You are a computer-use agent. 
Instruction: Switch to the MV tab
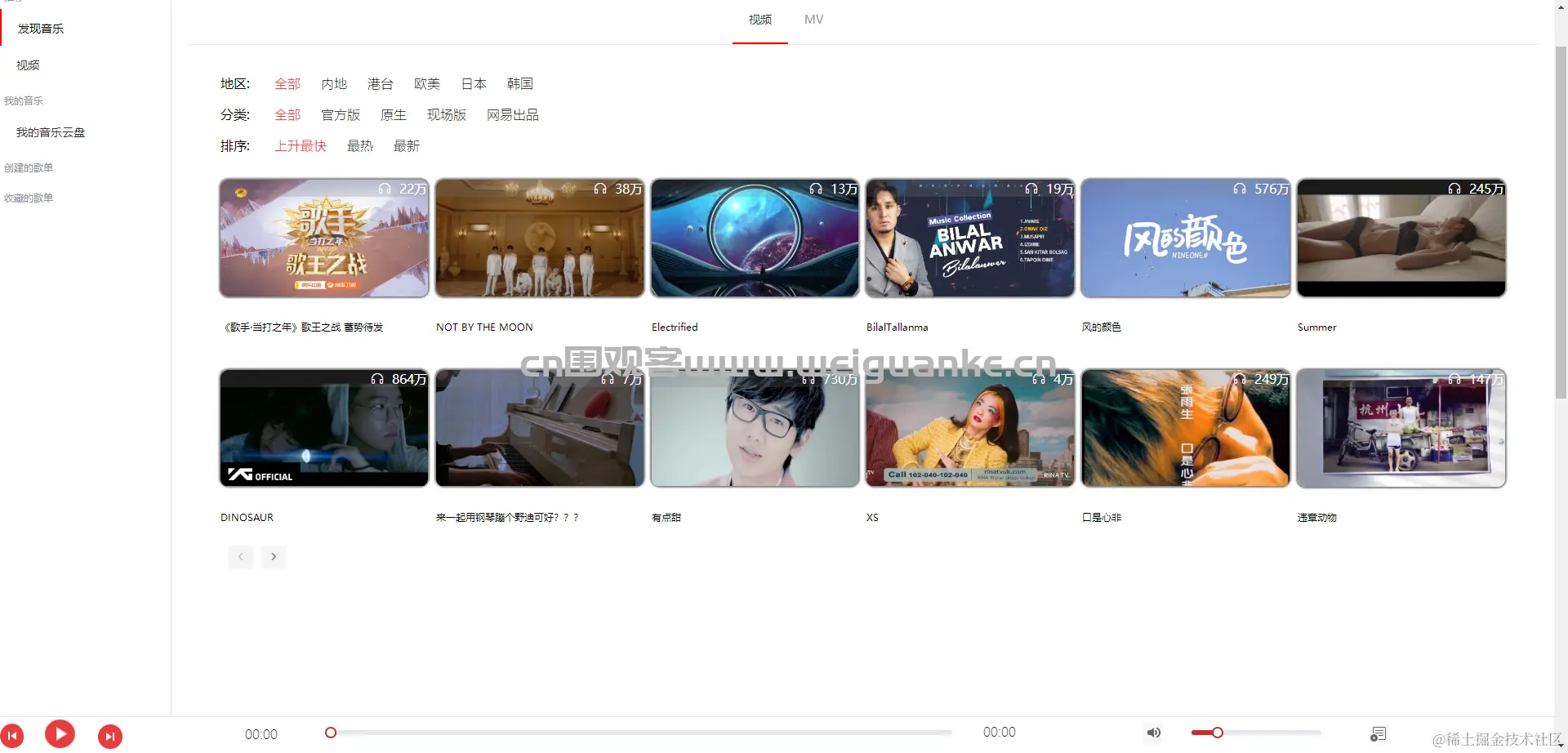pos(814,20)
